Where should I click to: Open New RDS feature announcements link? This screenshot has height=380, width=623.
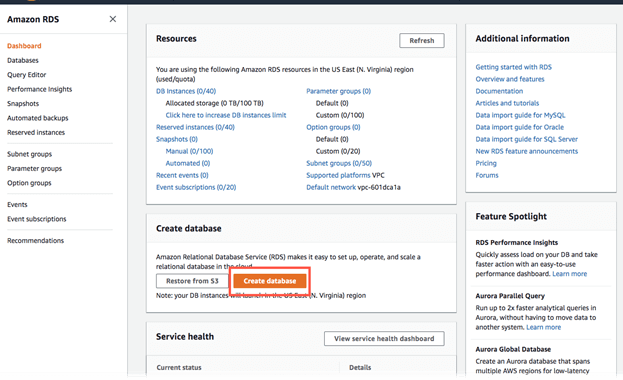526,151
